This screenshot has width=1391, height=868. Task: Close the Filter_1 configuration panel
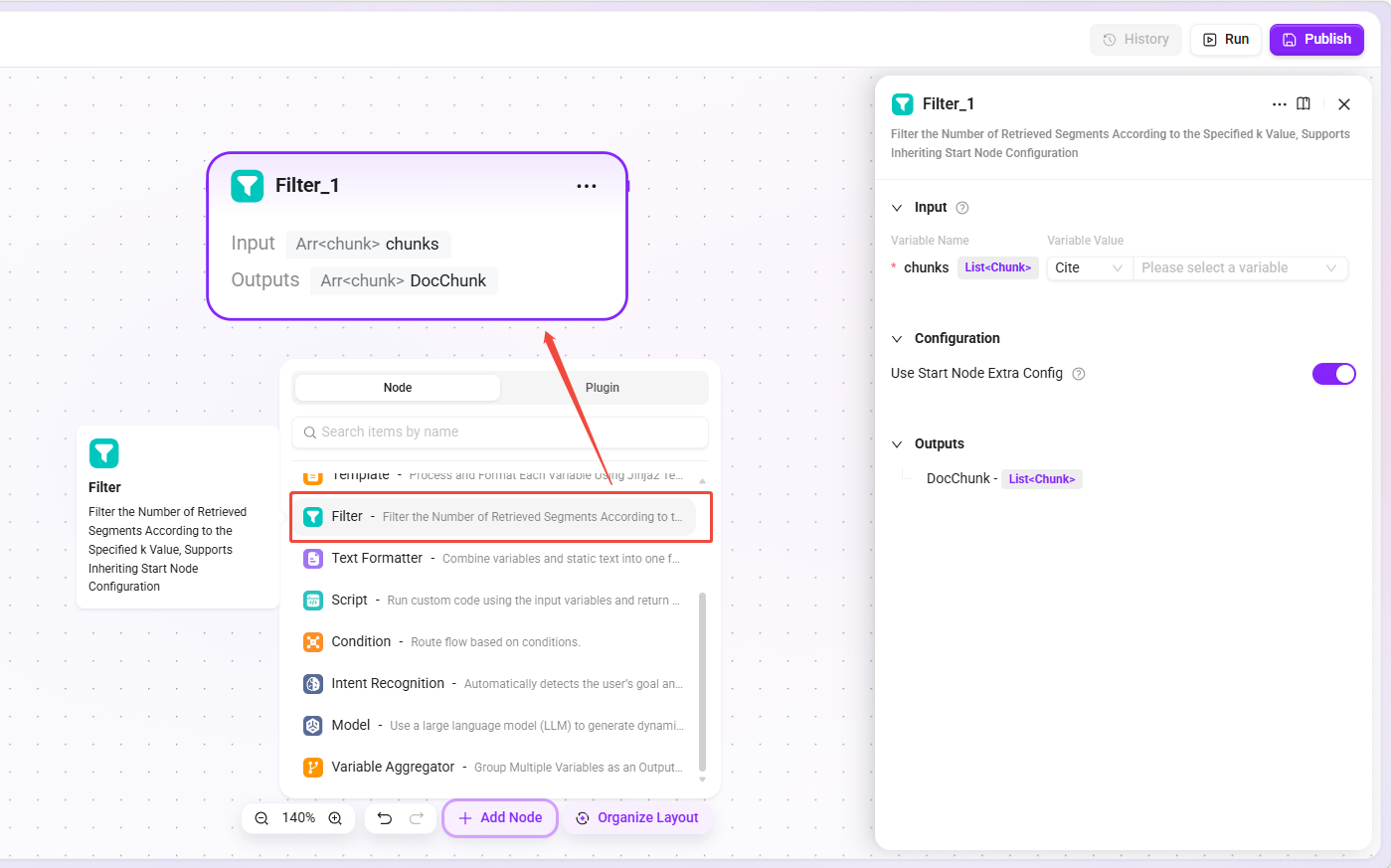tap(1344, 104)
